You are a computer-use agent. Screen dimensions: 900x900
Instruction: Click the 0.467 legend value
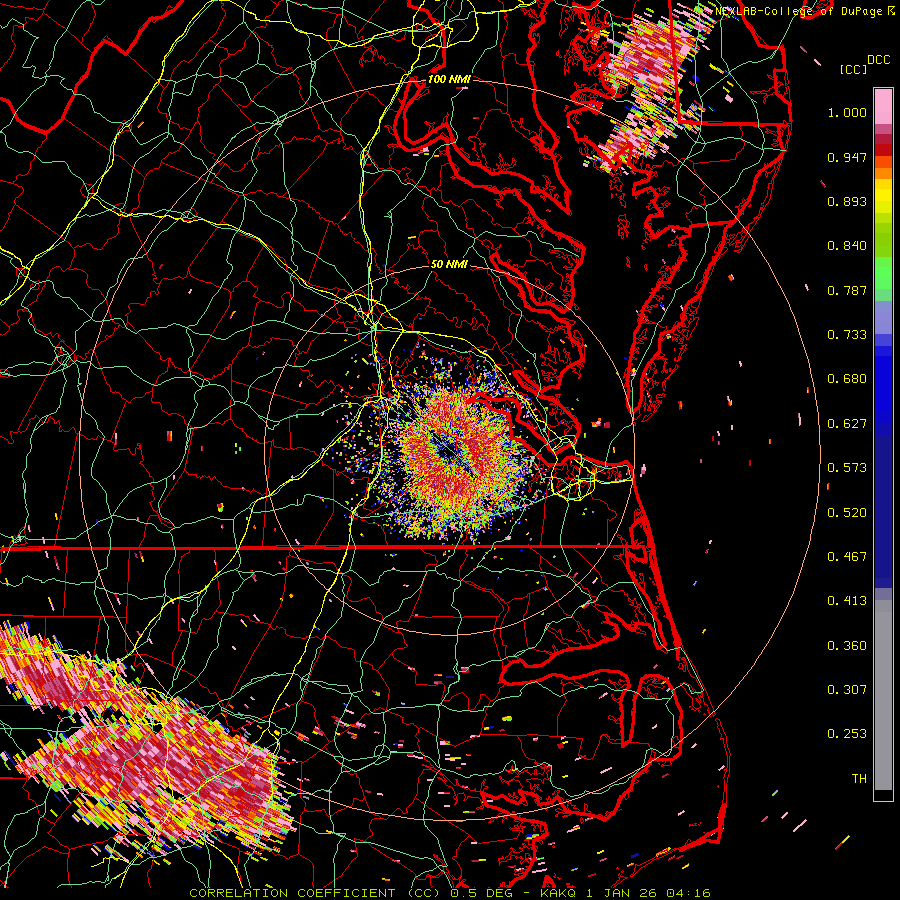(x=847, y=557)
